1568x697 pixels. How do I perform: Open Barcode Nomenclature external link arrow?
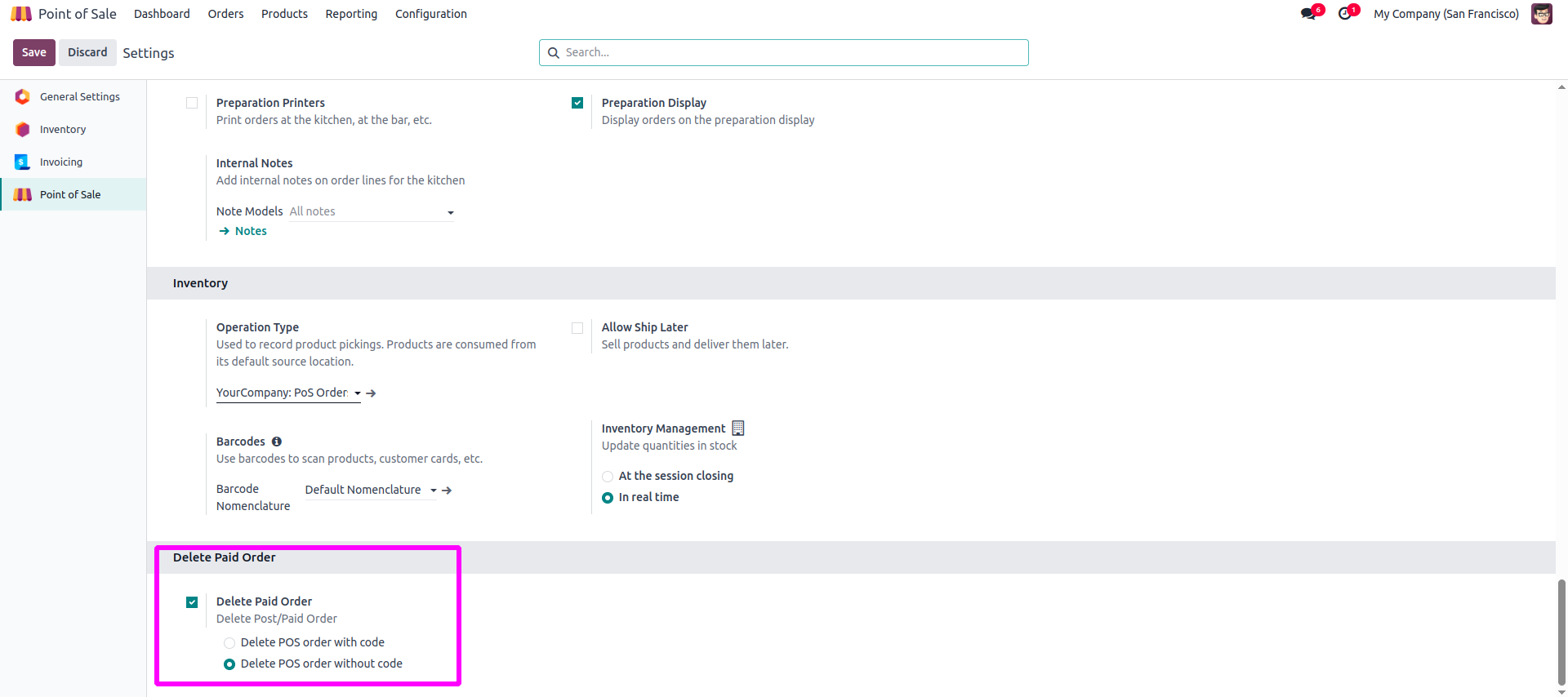point(447,491)
